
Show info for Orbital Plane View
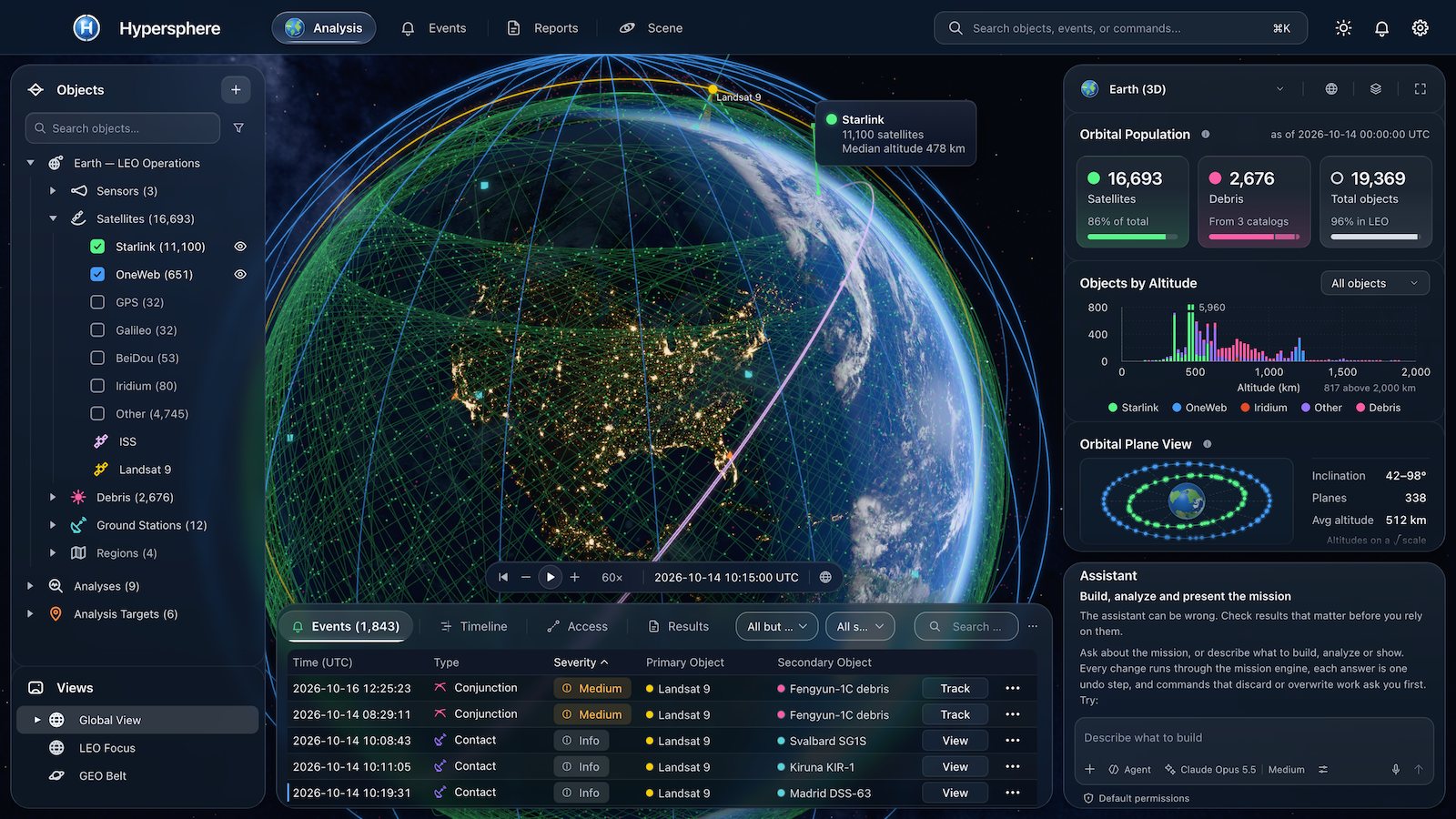pyautogui.click(x=1208, y=444)
